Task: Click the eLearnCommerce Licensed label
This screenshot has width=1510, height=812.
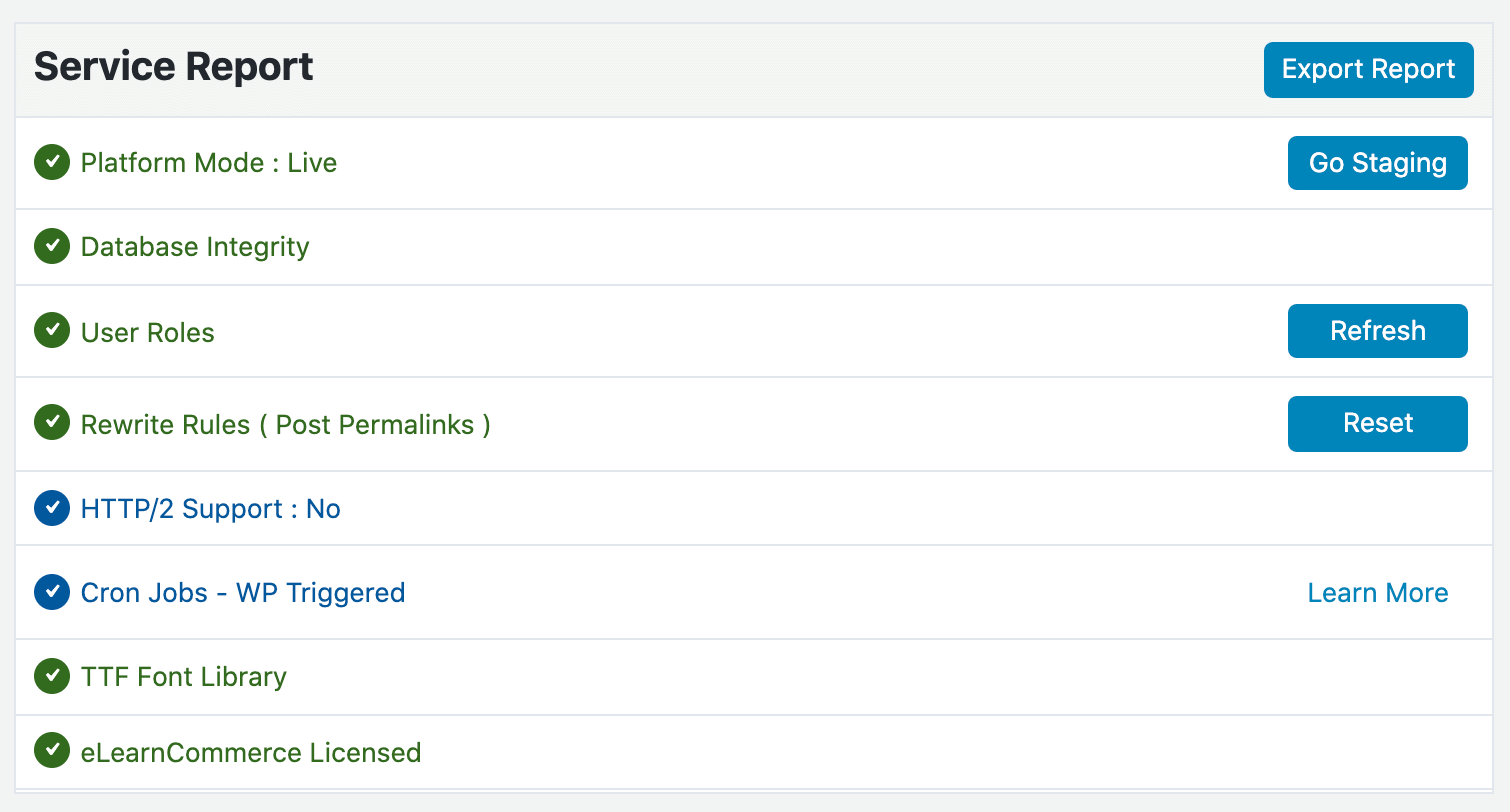Action: [x=251, y=752]
